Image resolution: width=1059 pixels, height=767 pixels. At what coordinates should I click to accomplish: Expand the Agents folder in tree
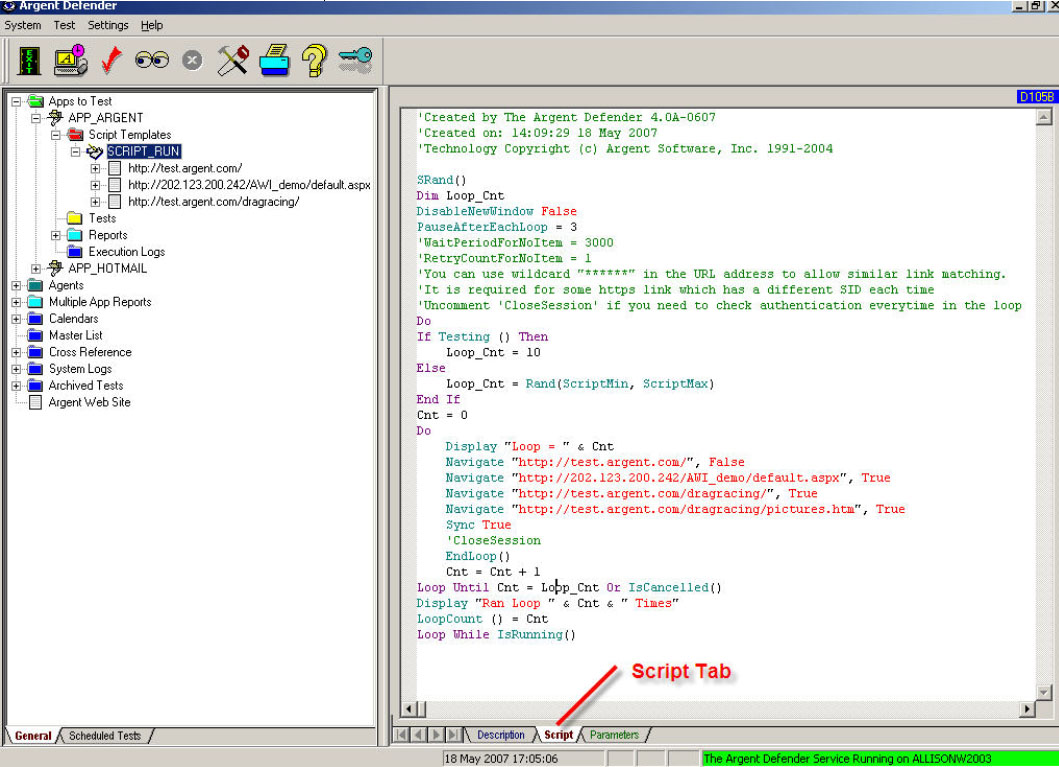(x=16, y=285)
